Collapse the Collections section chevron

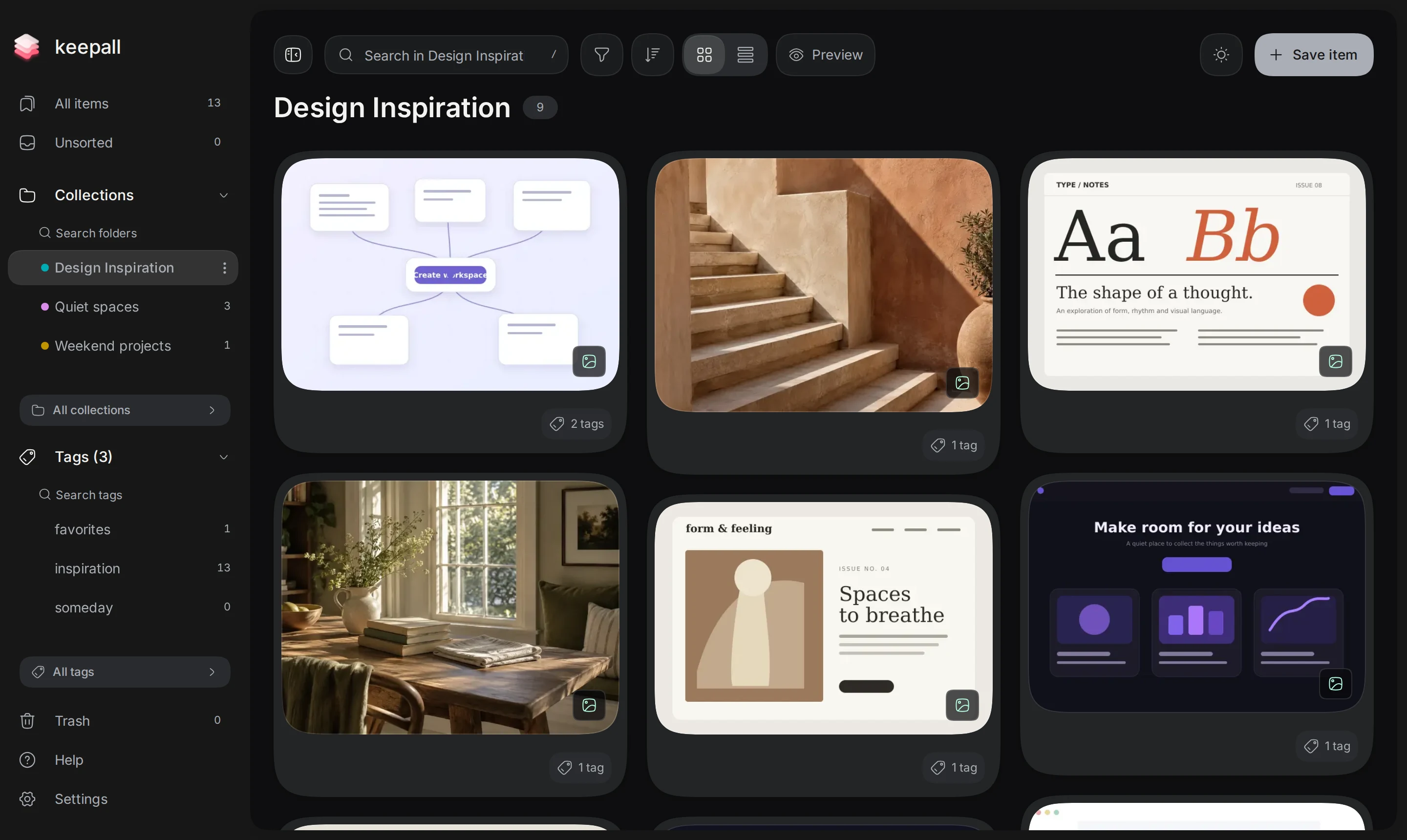tap(224, 195)
